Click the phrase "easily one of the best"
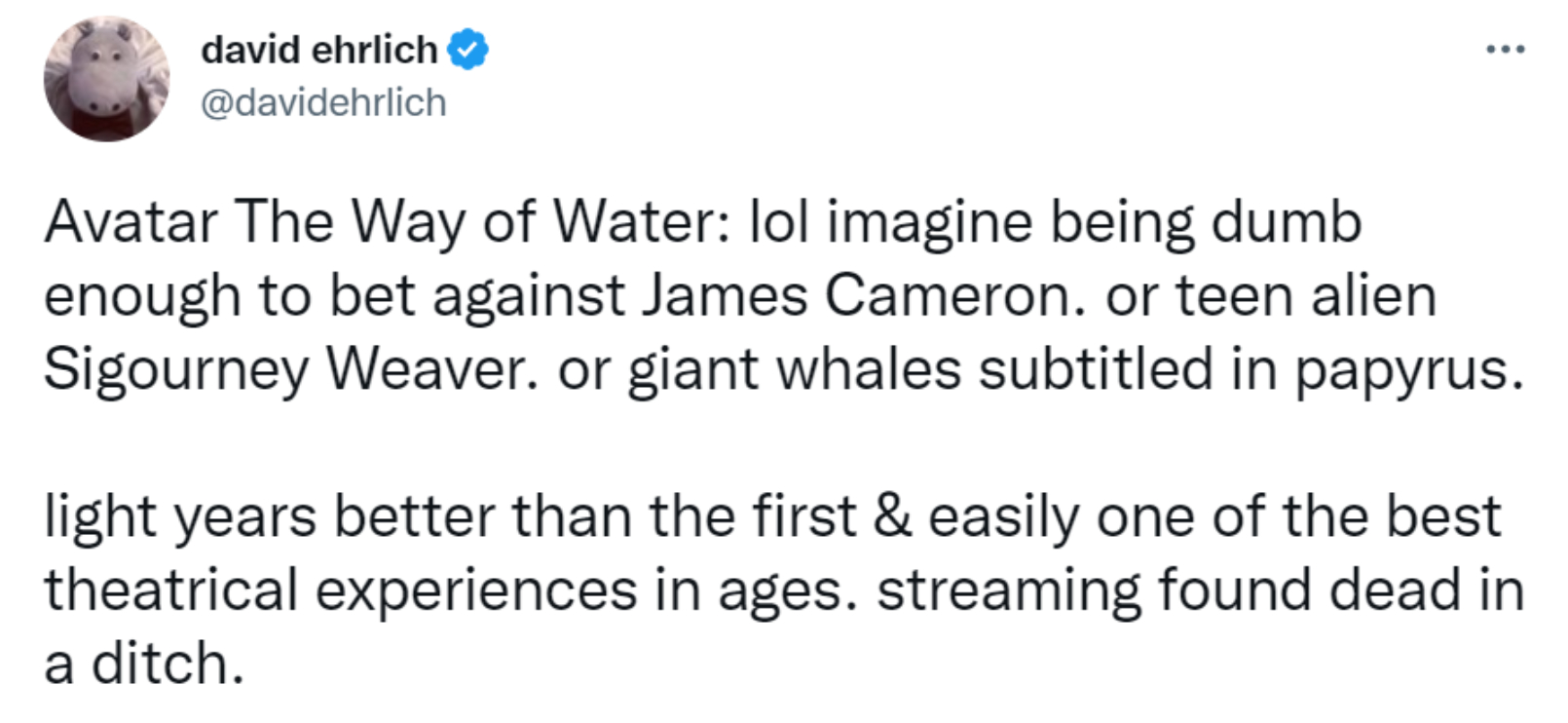 tap(1213, 516)
